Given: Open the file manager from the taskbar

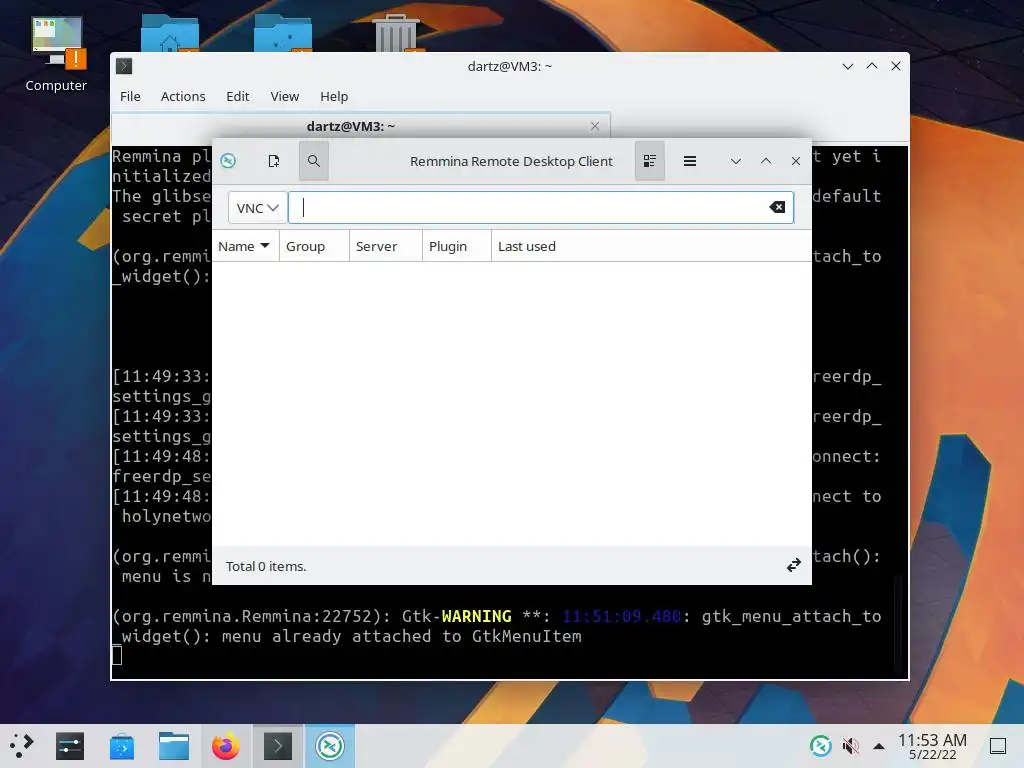Looking at the screenshot, I should (x=174, y=746).
